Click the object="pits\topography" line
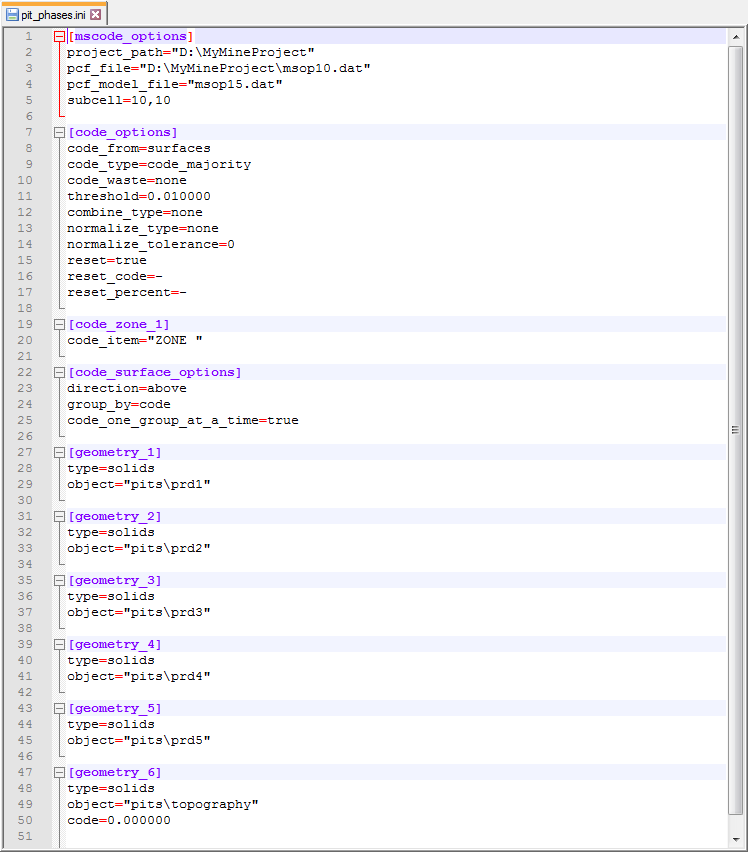 pyautogui.click(x=162, y=804)
